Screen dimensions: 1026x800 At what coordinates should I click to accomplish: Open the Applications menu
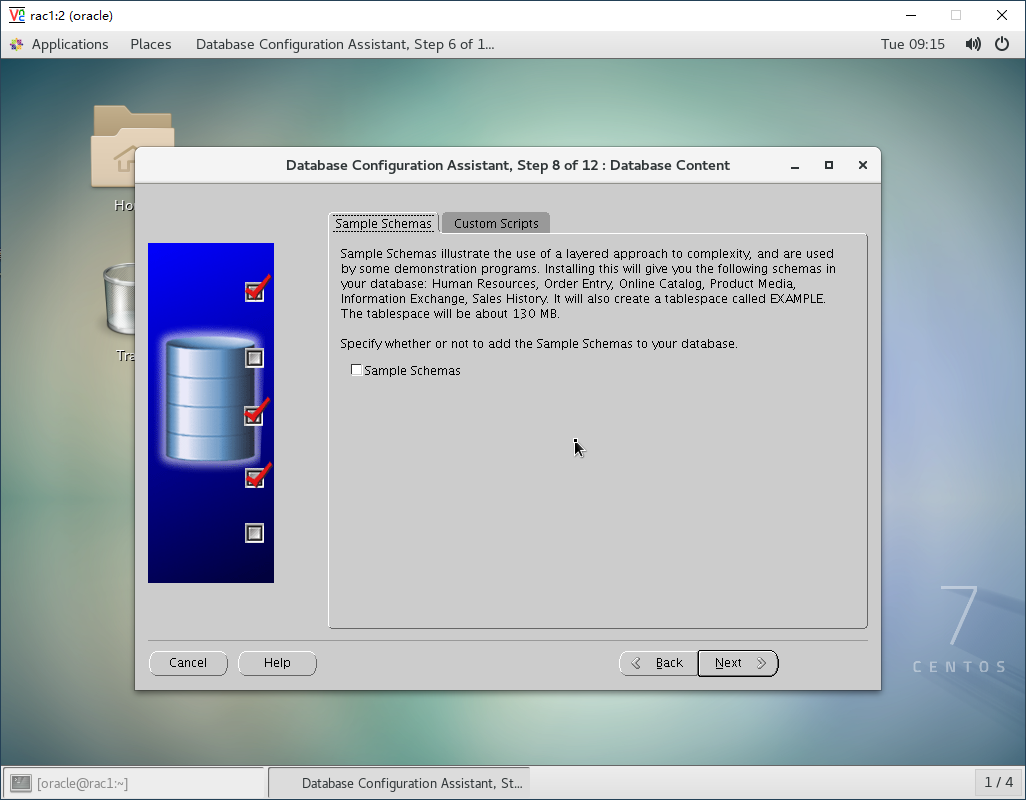70,44
